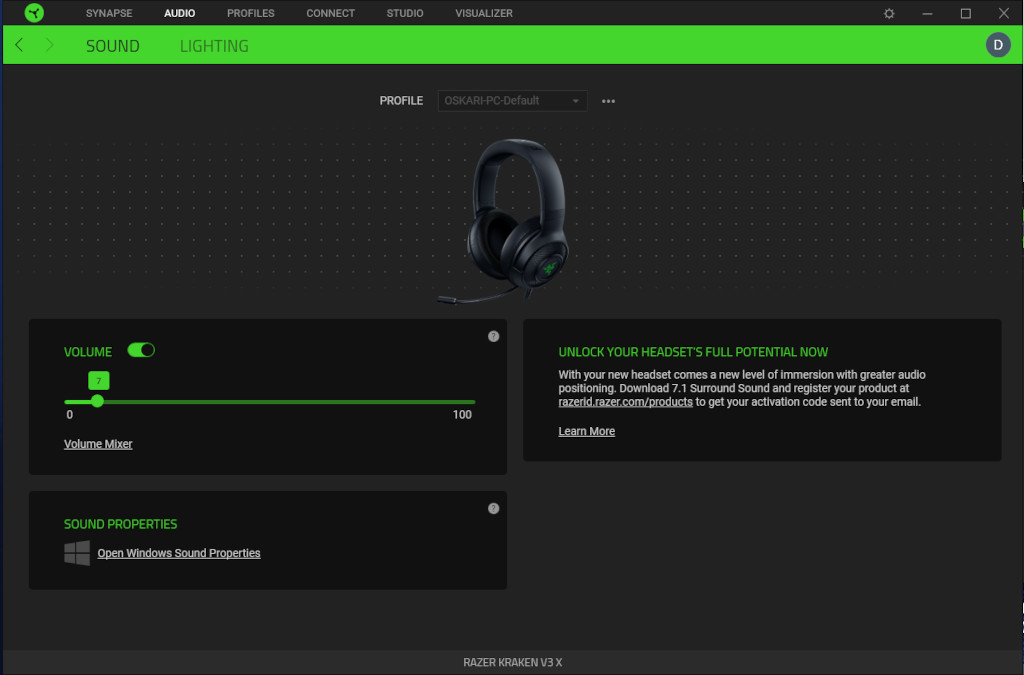Toggle the Volume switch off
The width and height of the screenshot is (1024, 675).
pos(141,351)
